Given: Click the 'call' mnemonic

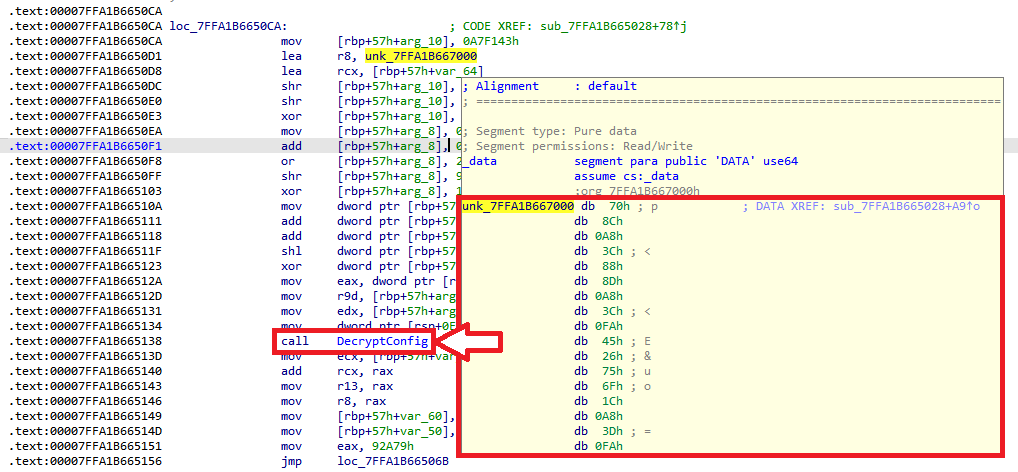Looking at the screenshot, I should [294, 342].
